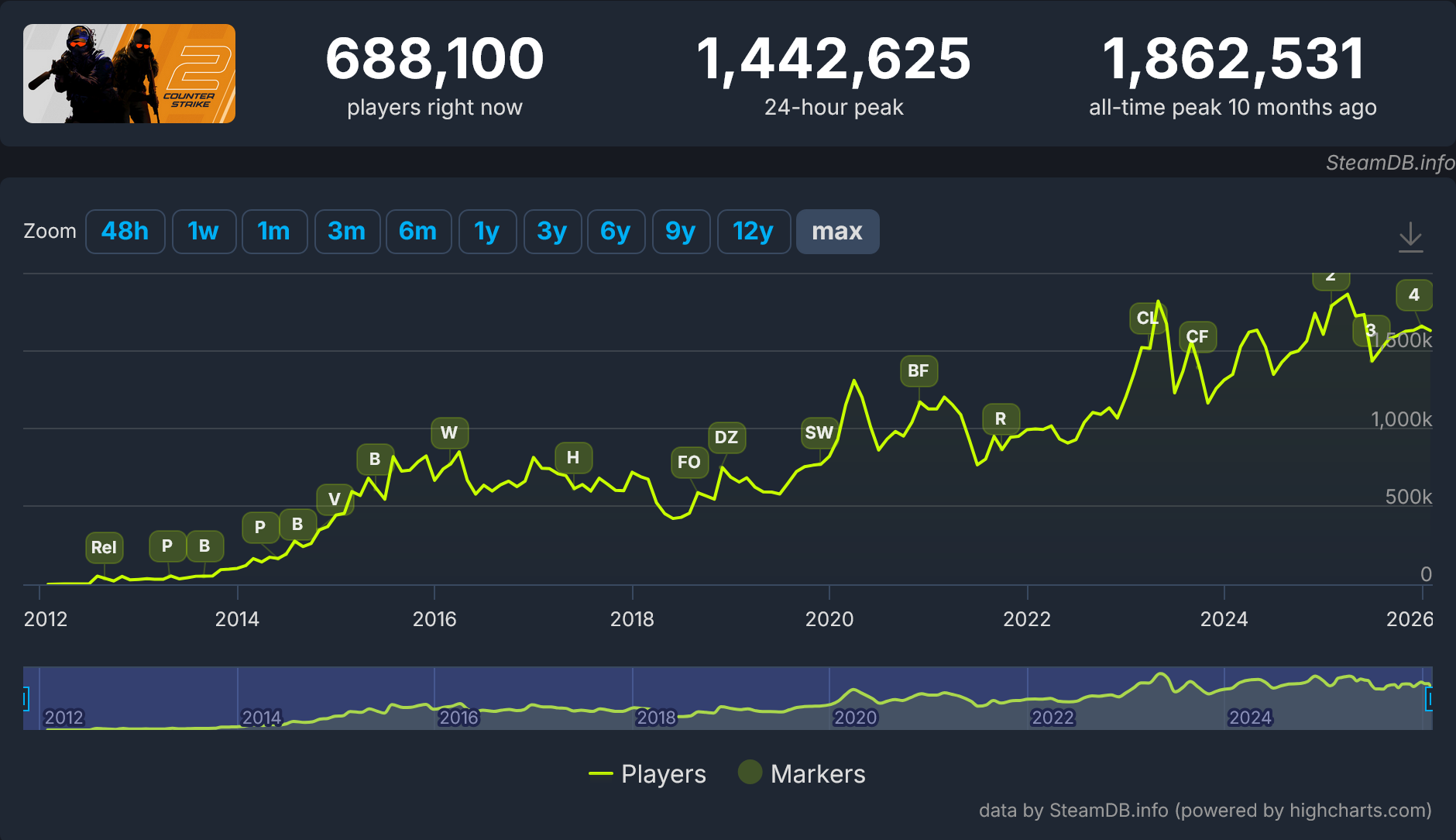Select the marker labeled 4
Image resolution: width=1456 pixels, height=840 pixels.
1414,294
